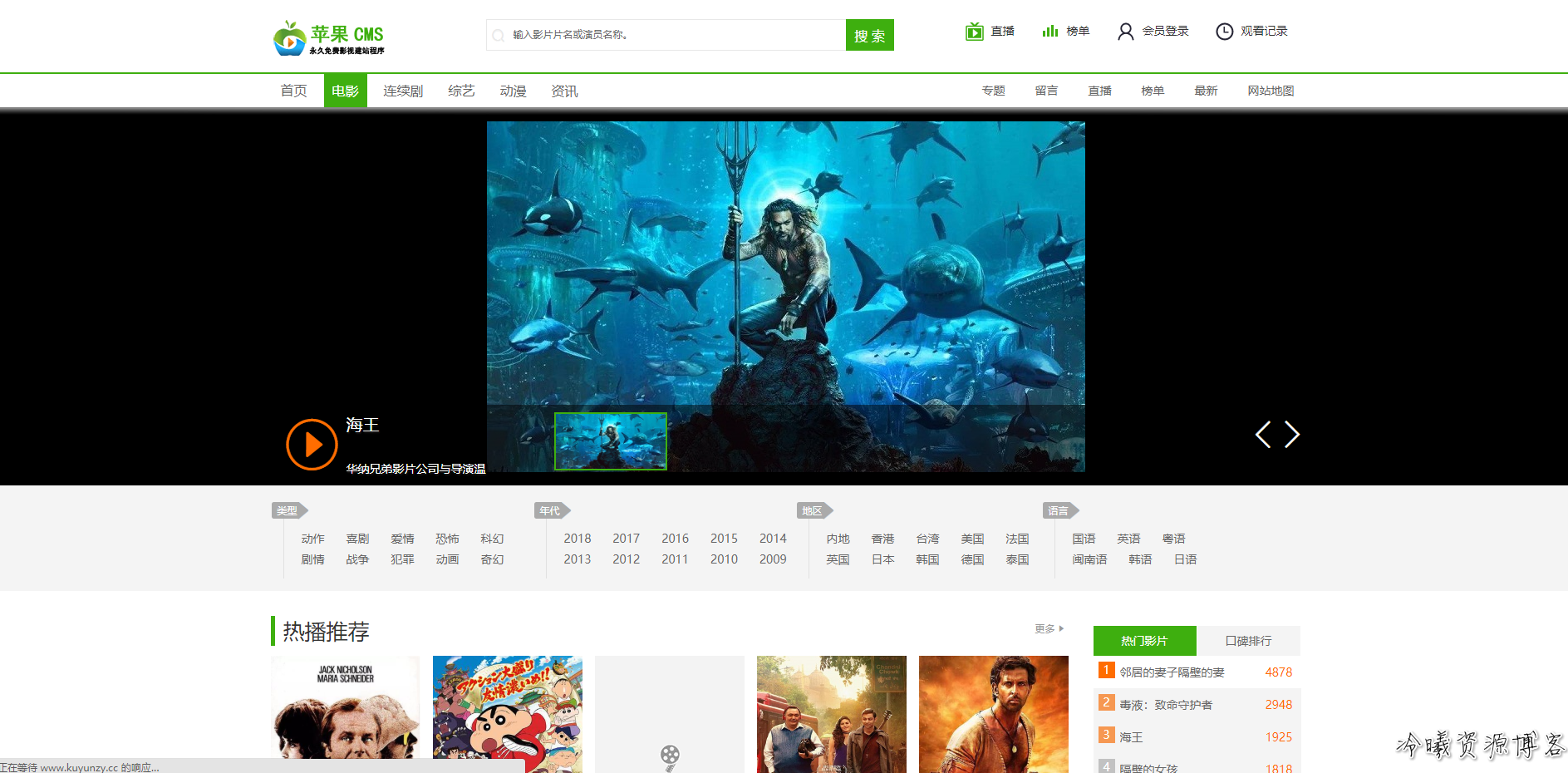The image size is (1568, 773).
Task: Filter movies by year 2014
Action: 773,539
